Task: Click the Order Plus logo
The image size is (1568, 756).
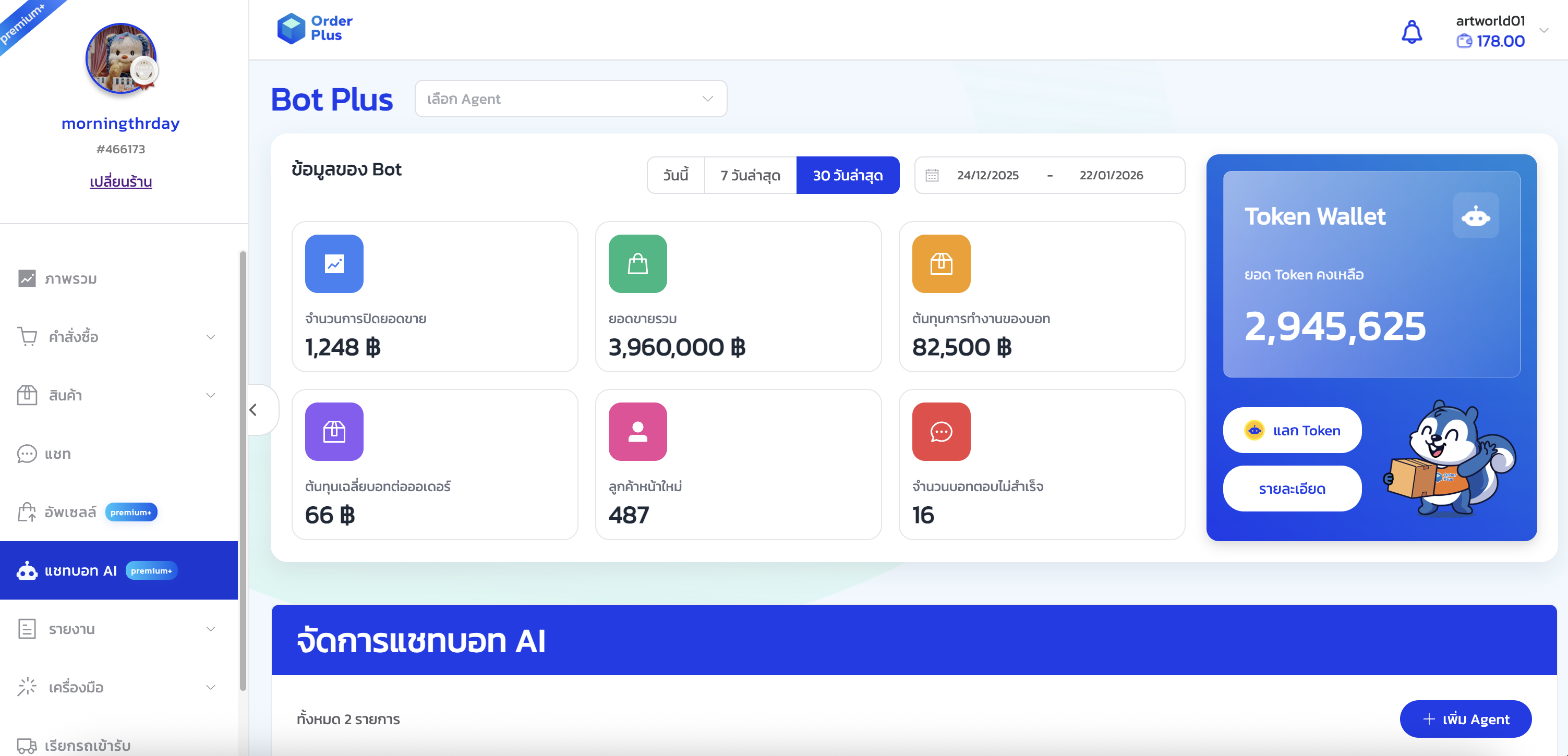Action: (x=315, y=29)
